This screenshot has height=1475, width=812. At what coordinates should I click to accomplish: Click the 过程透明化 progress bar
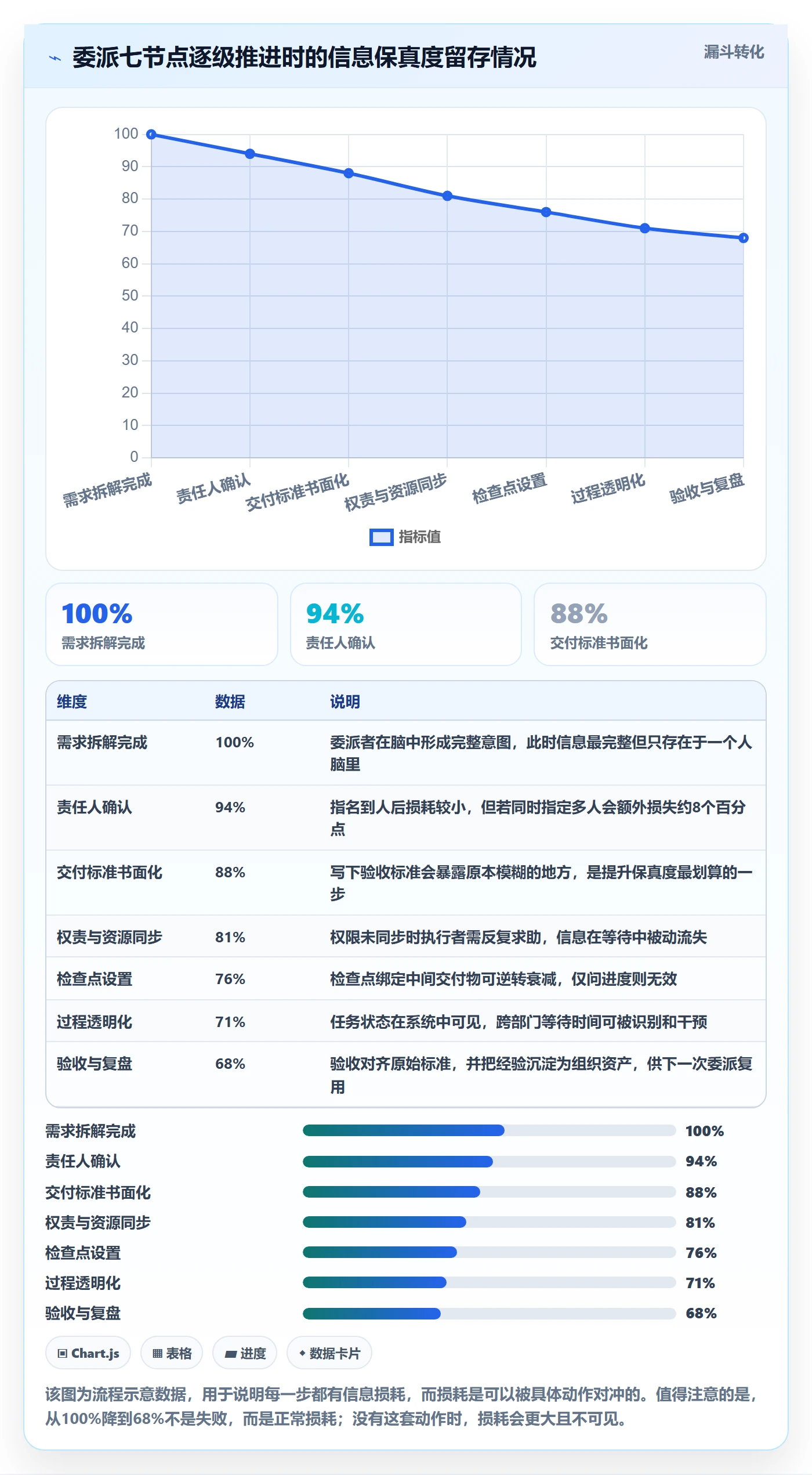489,1282
